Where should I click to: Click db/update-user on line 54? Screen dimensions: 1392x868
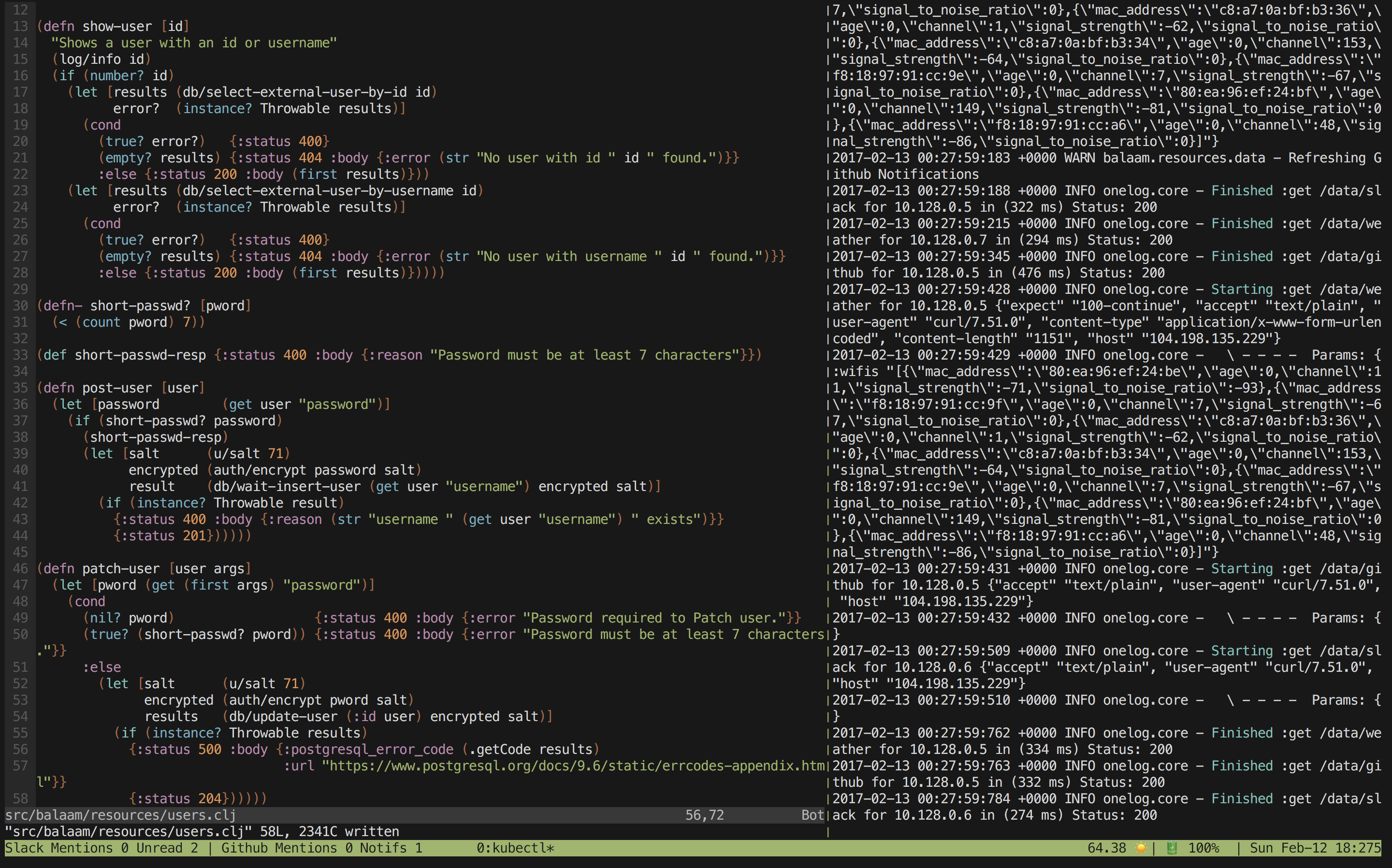tap(283, 717)
